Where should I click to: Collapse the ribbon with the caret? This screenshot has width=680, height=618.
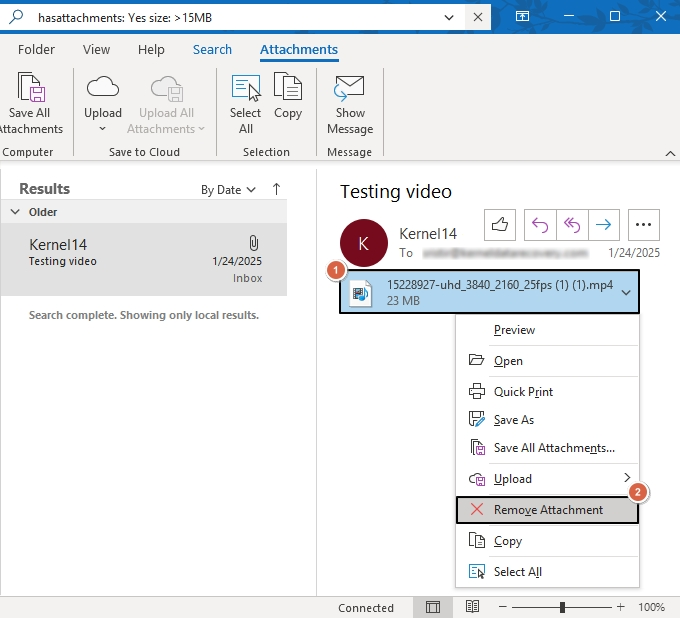click(670, 154)
